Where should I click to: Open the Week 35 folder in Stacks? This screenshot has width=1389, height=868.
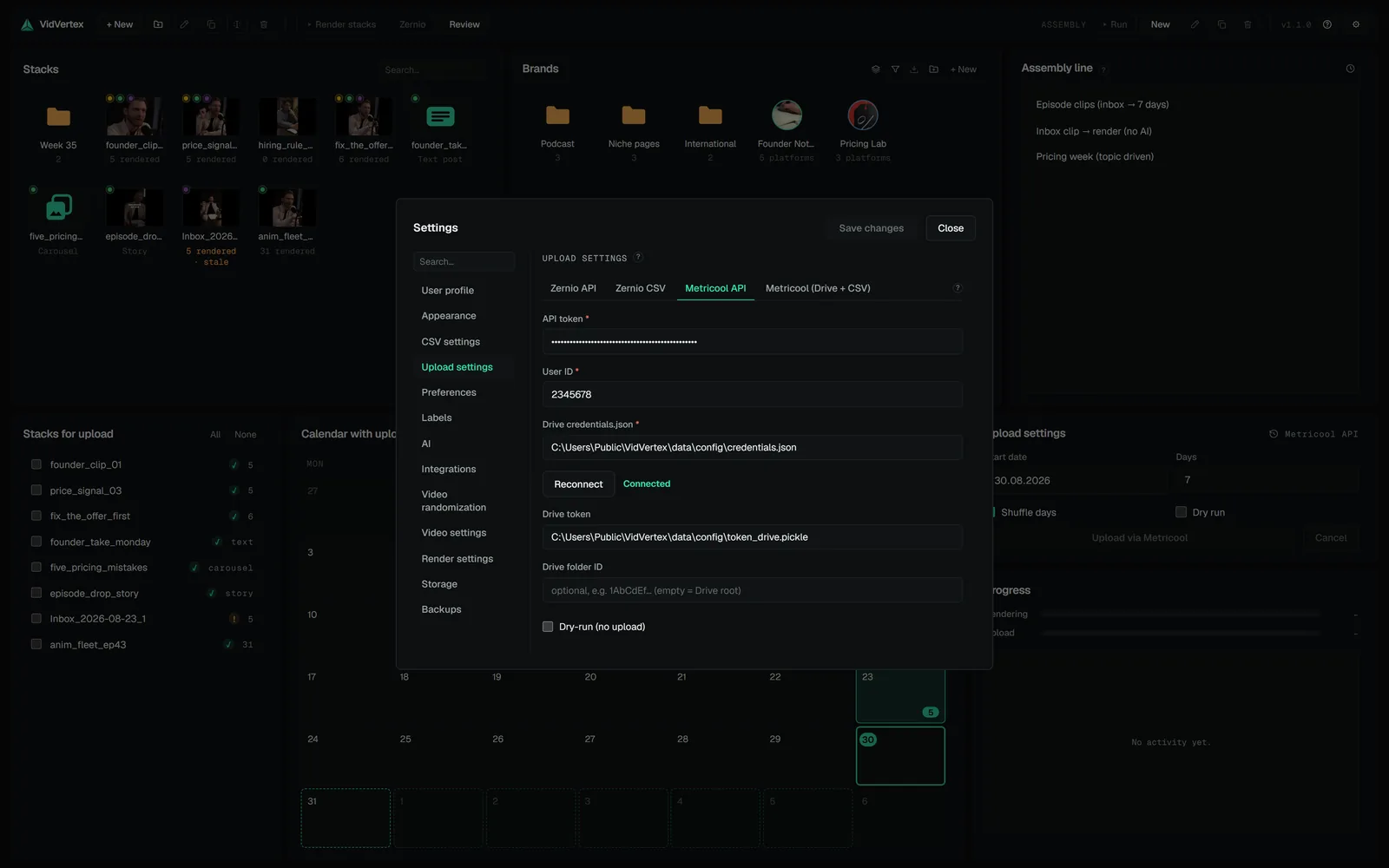click(58, 116)
